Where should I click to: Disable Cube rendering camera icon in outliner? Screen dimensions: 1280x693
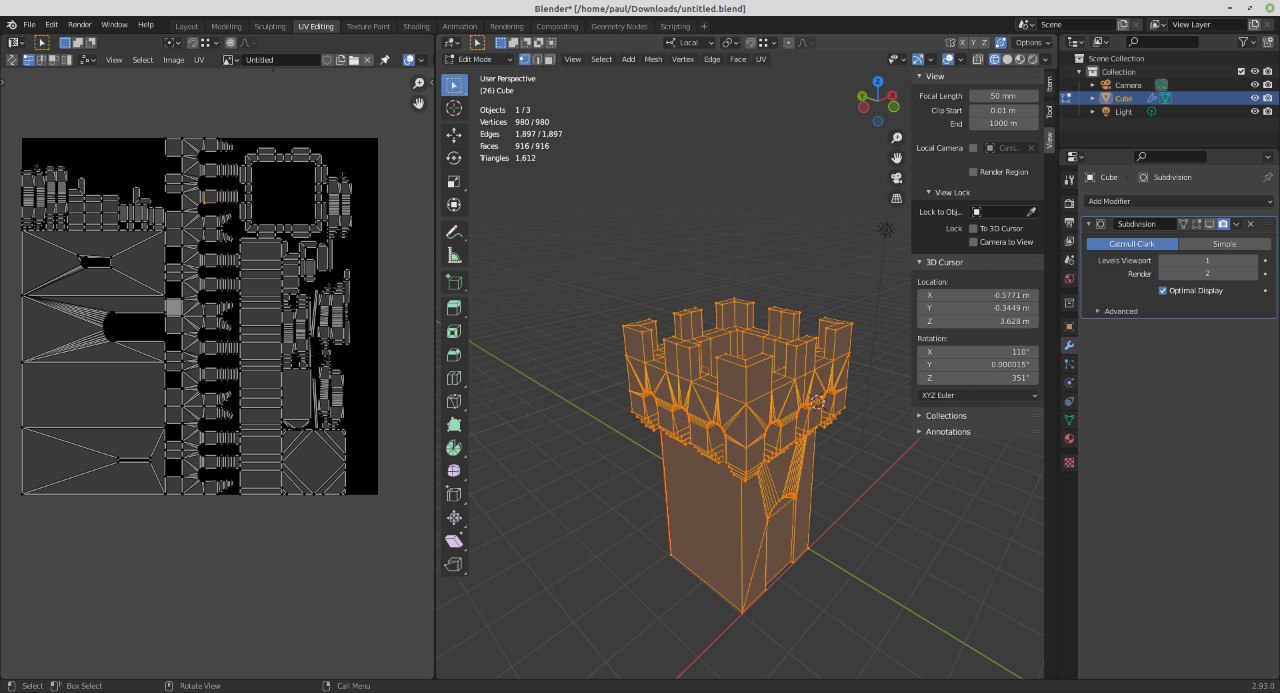pyautogui.click(x=1267, y=98)
